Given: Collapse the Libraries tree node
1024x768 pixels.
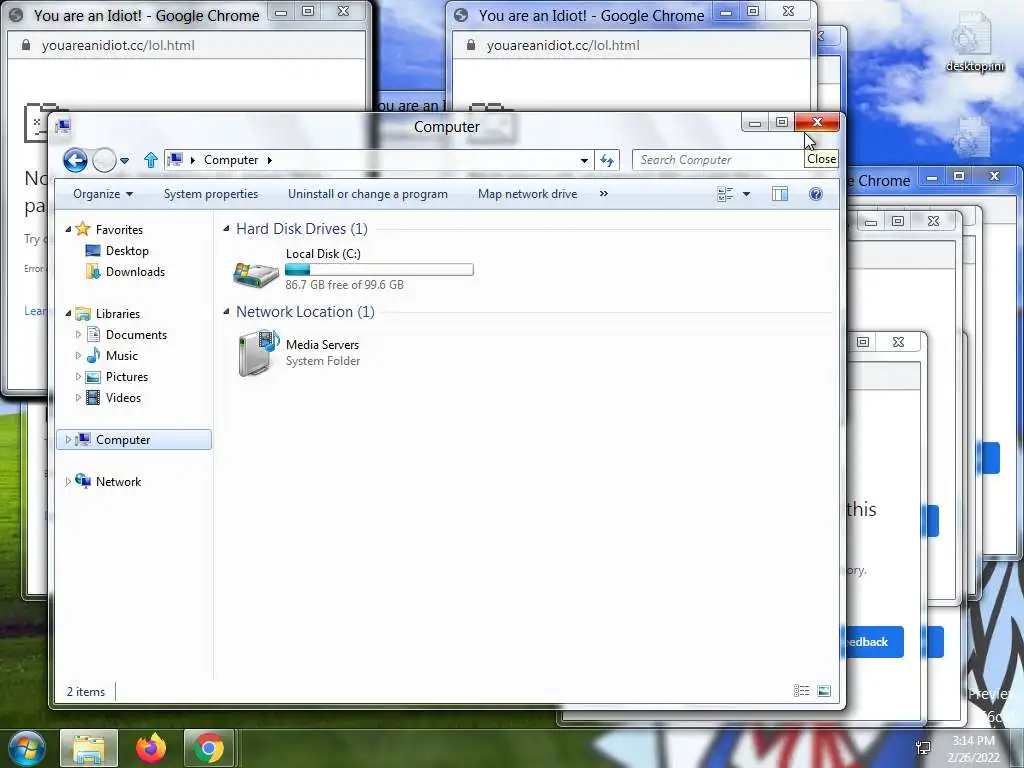Looking at the screenshot, I should click(68, 313).
